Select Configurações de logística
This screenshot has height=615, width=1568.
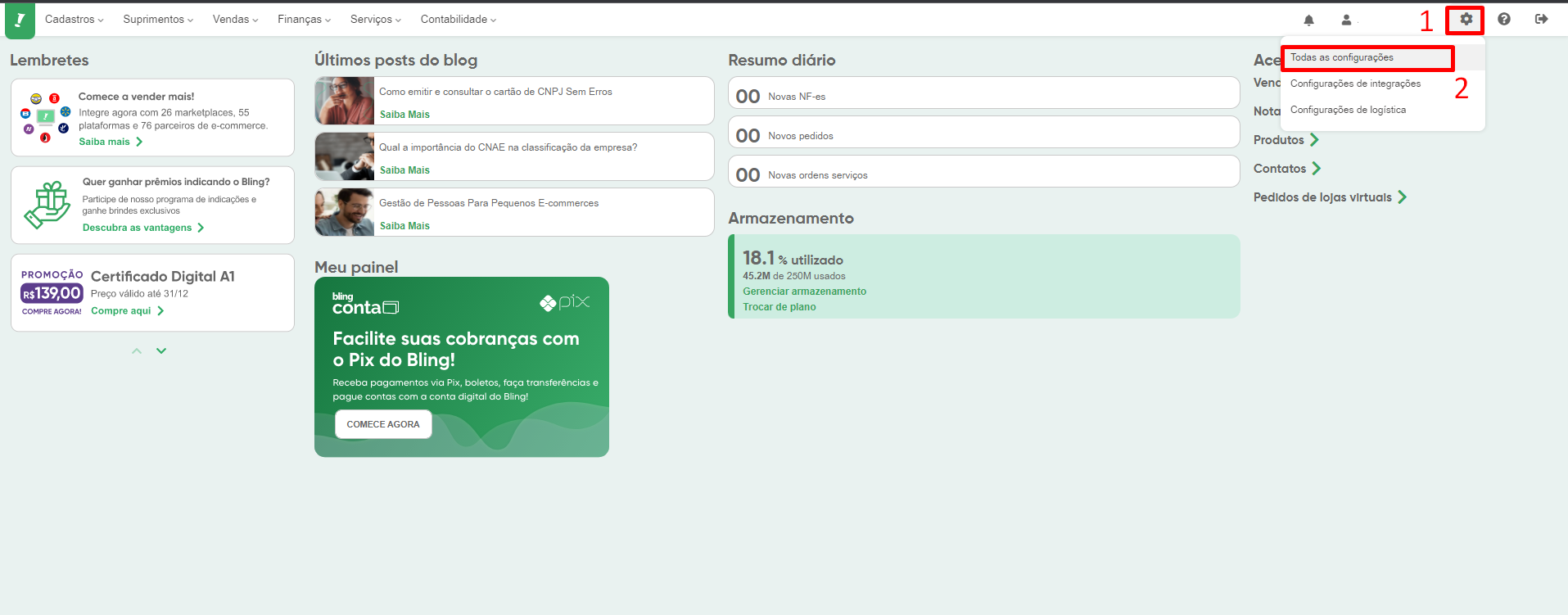1348,110
